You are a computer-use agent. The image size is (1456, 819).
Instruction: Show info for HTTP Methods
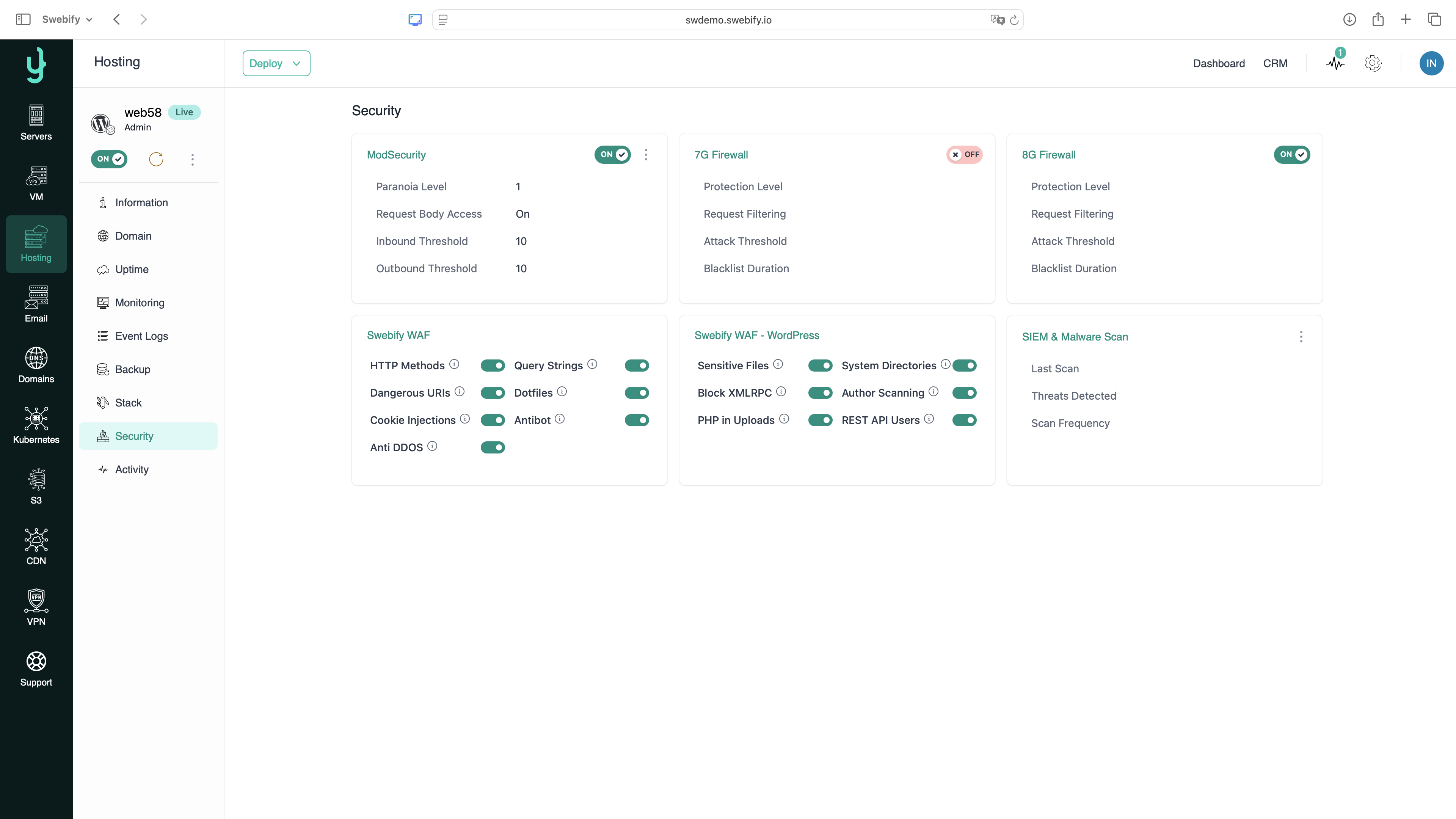coord(455,364)
